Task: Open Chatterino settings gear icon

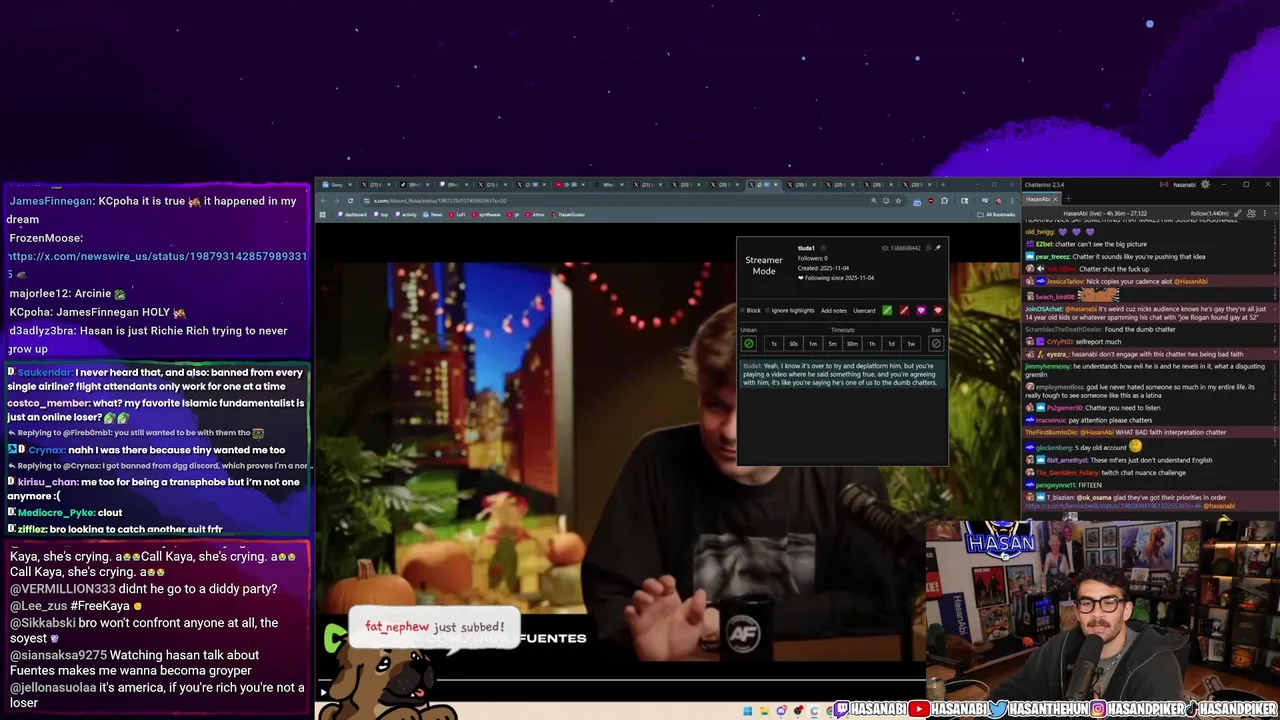Action: point(1205,184)
